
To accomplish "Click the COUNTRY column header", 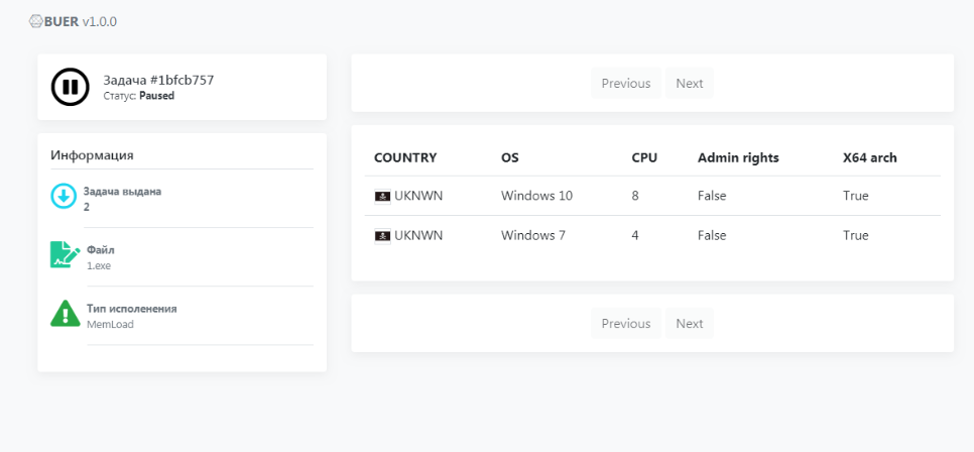I will point(405,158).
